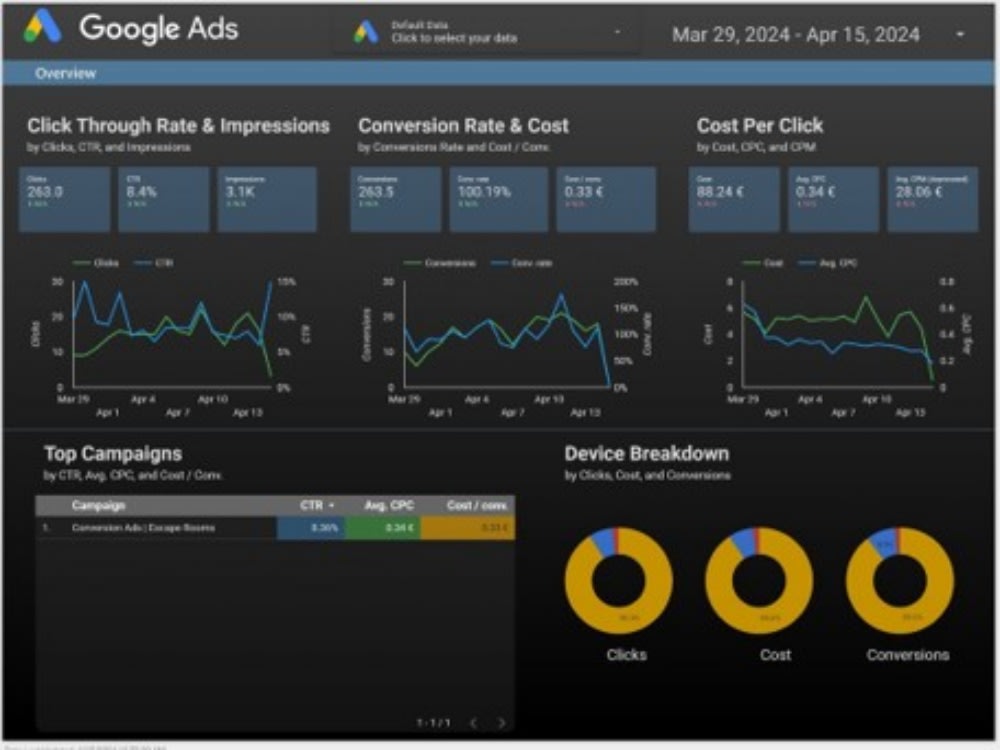
Task: Click the CTR sort arrow indicator
Action: point(332,506)
